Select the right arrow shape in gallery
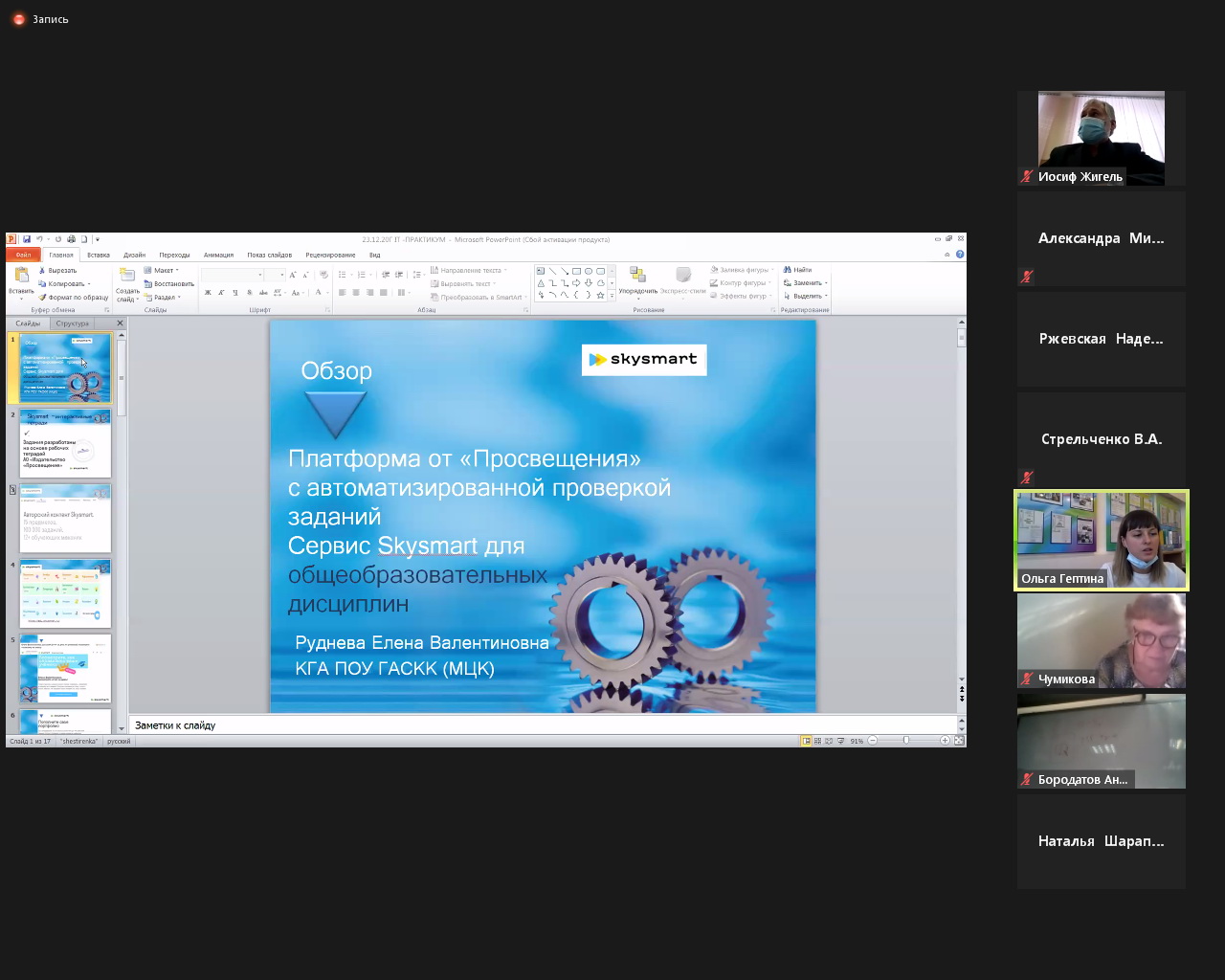The height and width of the screenshot is (980, 1225). coord(576,283)
